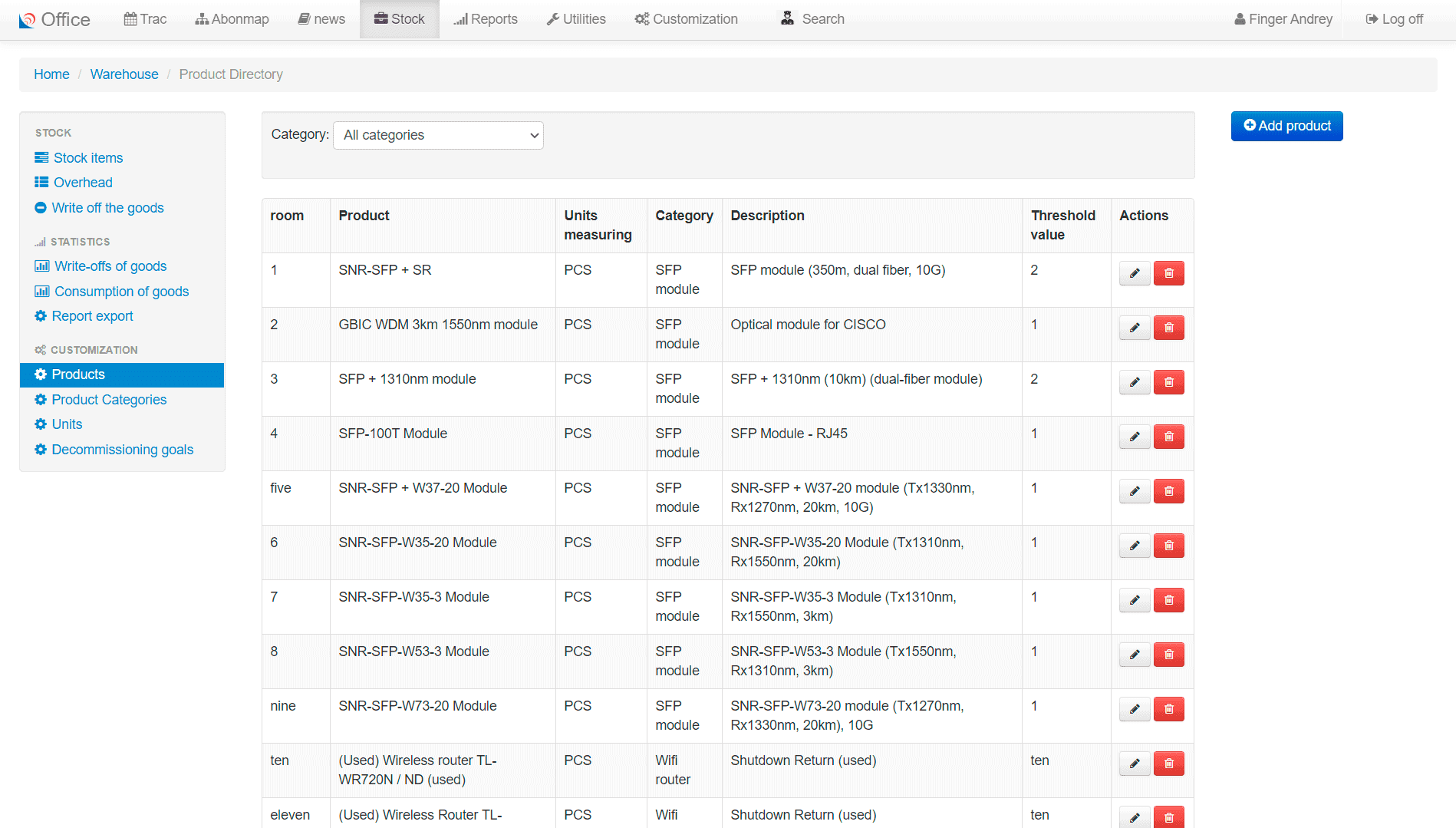This screenshot has height=828, width=1456.
Task: Delete the SNR-SFP + W37-20 Module
Action: [x=1169, y=491]
